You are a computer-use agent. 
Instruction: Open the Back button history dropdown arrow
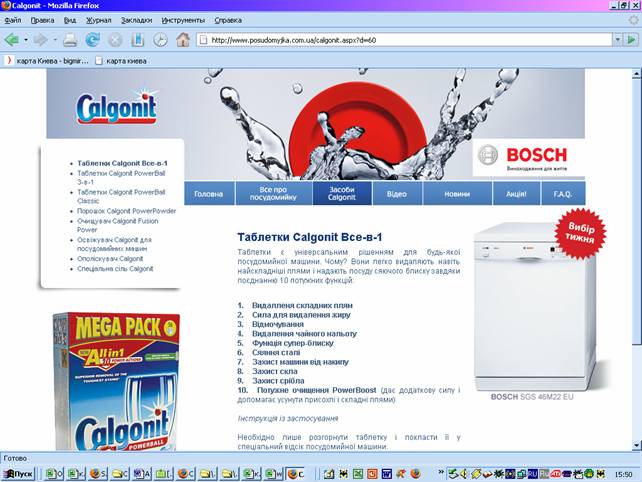(24, 40)
